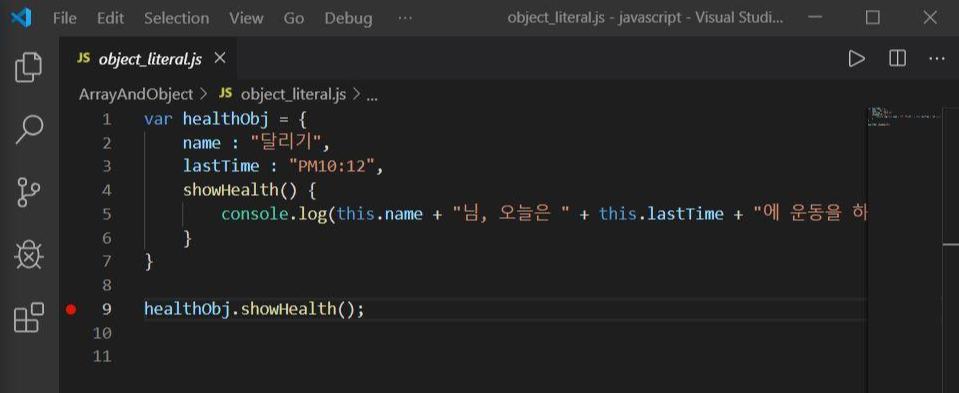Remove the breakpoint on line 9

click(71, 309)
